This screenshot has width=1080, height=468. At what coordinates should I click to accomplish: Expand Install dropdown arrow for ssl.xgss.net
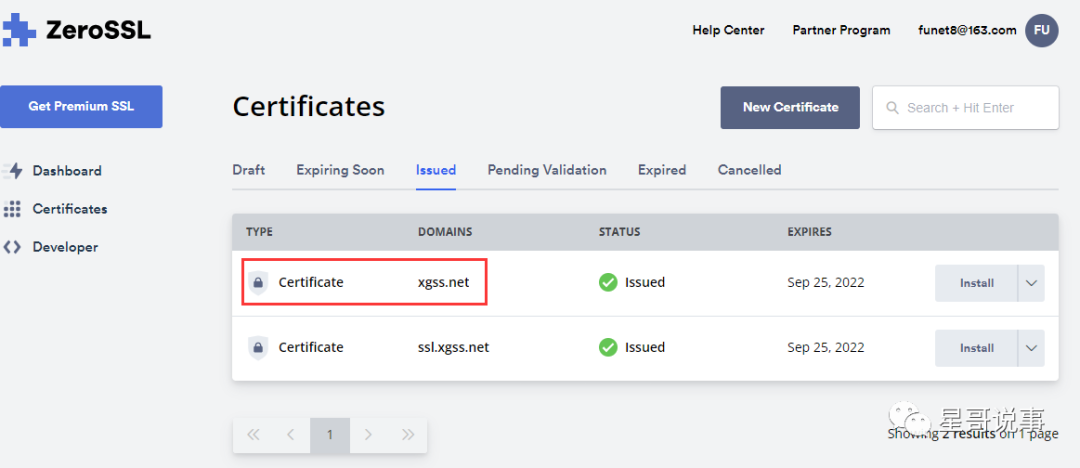[1031, 348]
